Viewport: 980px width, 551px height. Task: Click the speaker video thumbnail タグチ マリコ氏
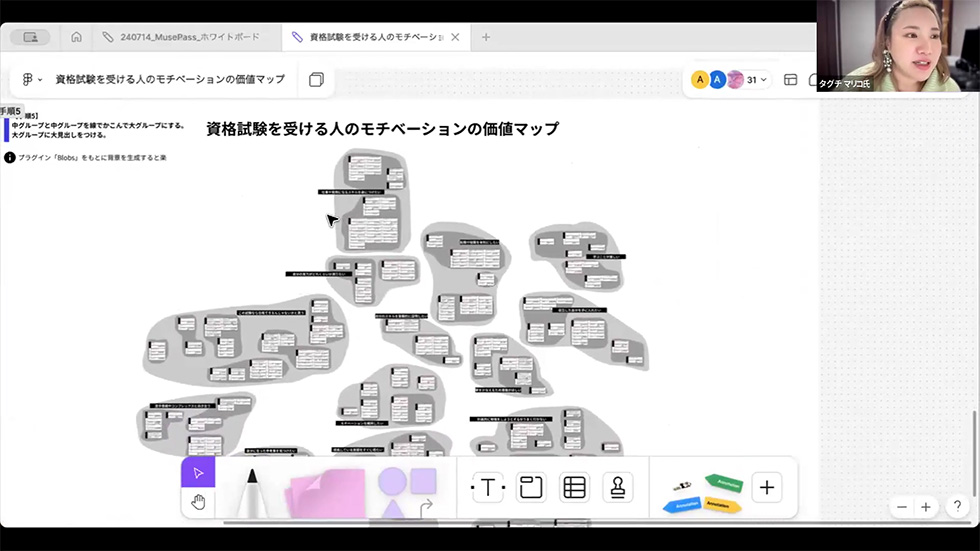tap(898, 46)
